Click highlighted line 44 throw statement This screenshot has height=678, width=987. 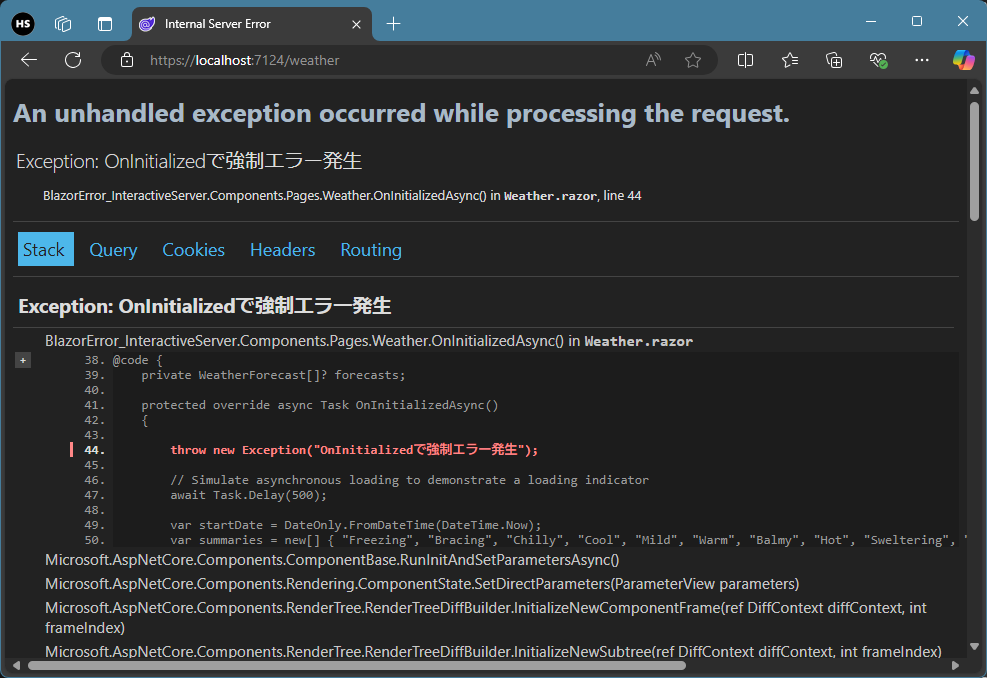tap(354, 449)
